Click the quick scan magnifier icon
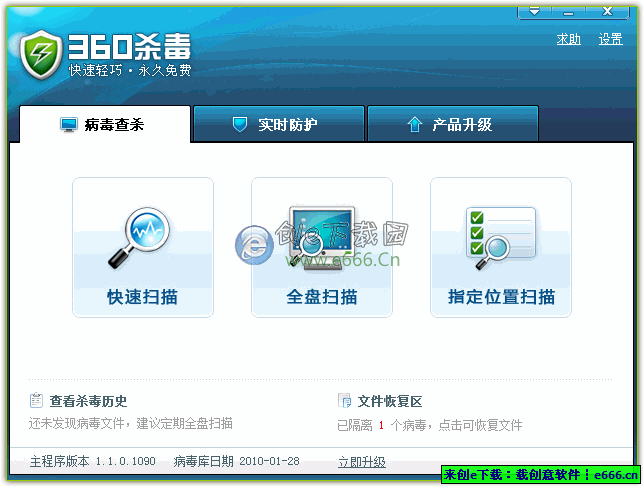The image size is (644, 487). (x=141, y=238)
